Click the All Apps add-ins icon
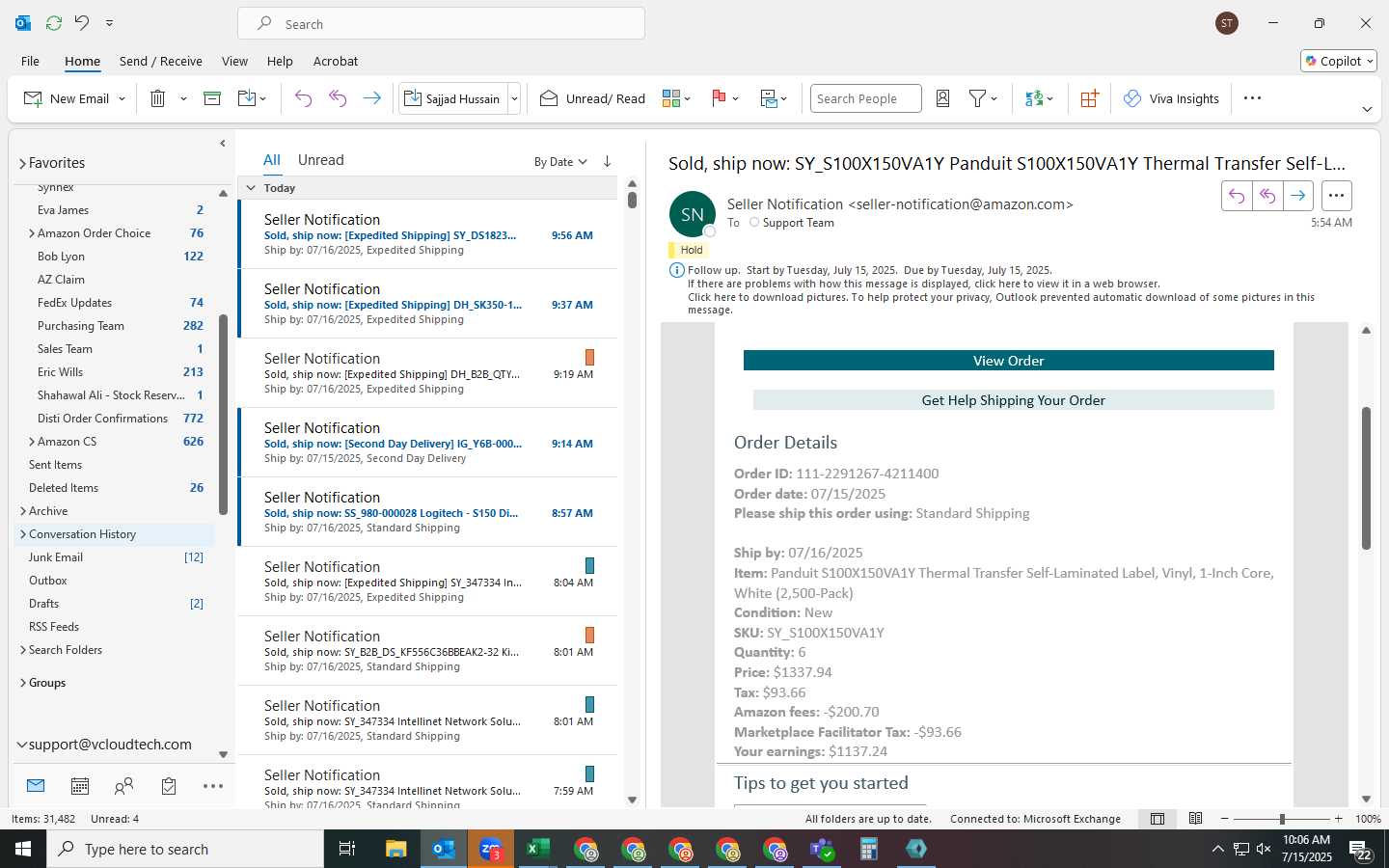Screen dimensions: 1389x868 click(1089, 98)
